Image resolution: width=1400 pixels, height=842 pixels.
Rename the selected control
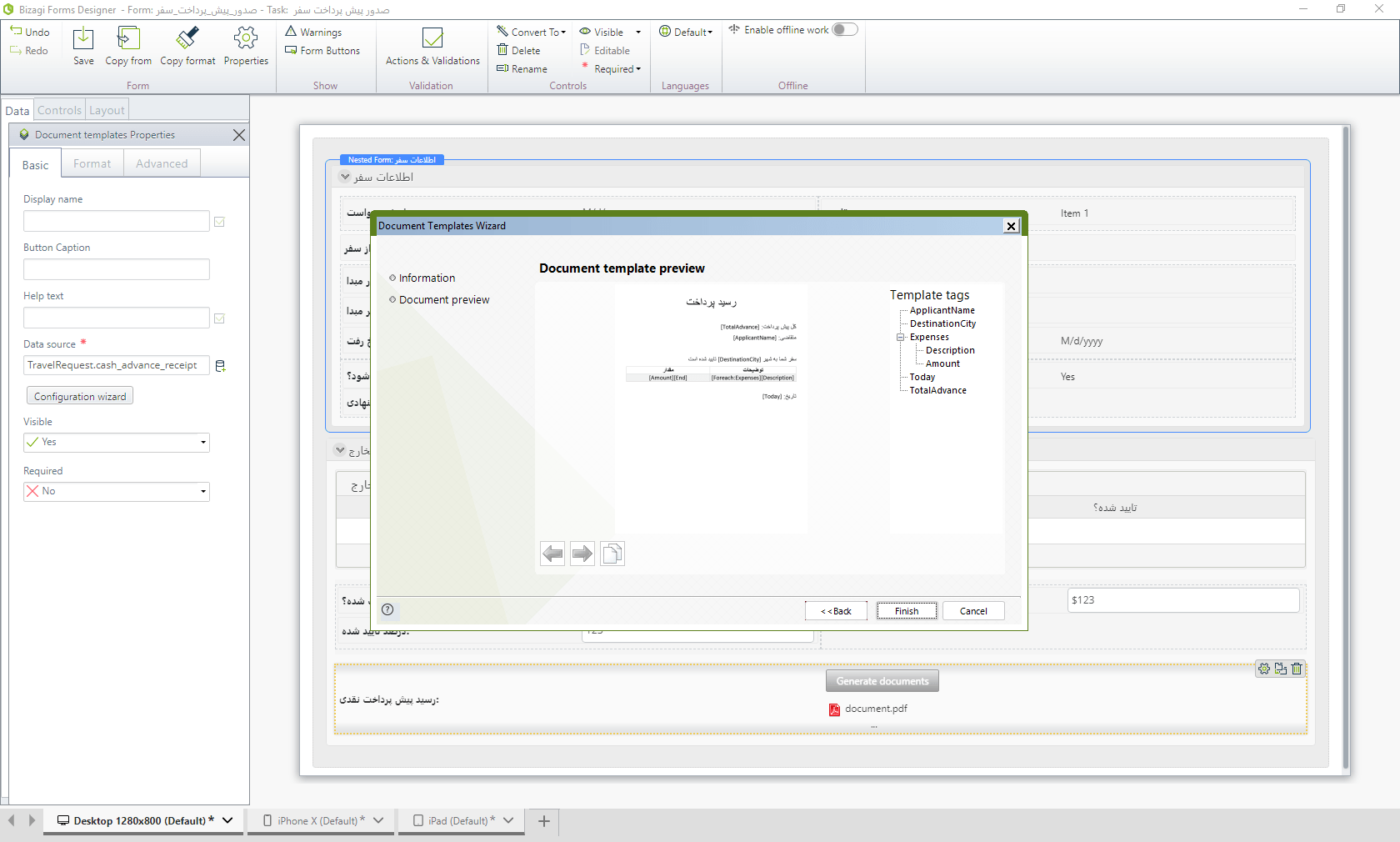pyautogui.click(x=522, y=68)
